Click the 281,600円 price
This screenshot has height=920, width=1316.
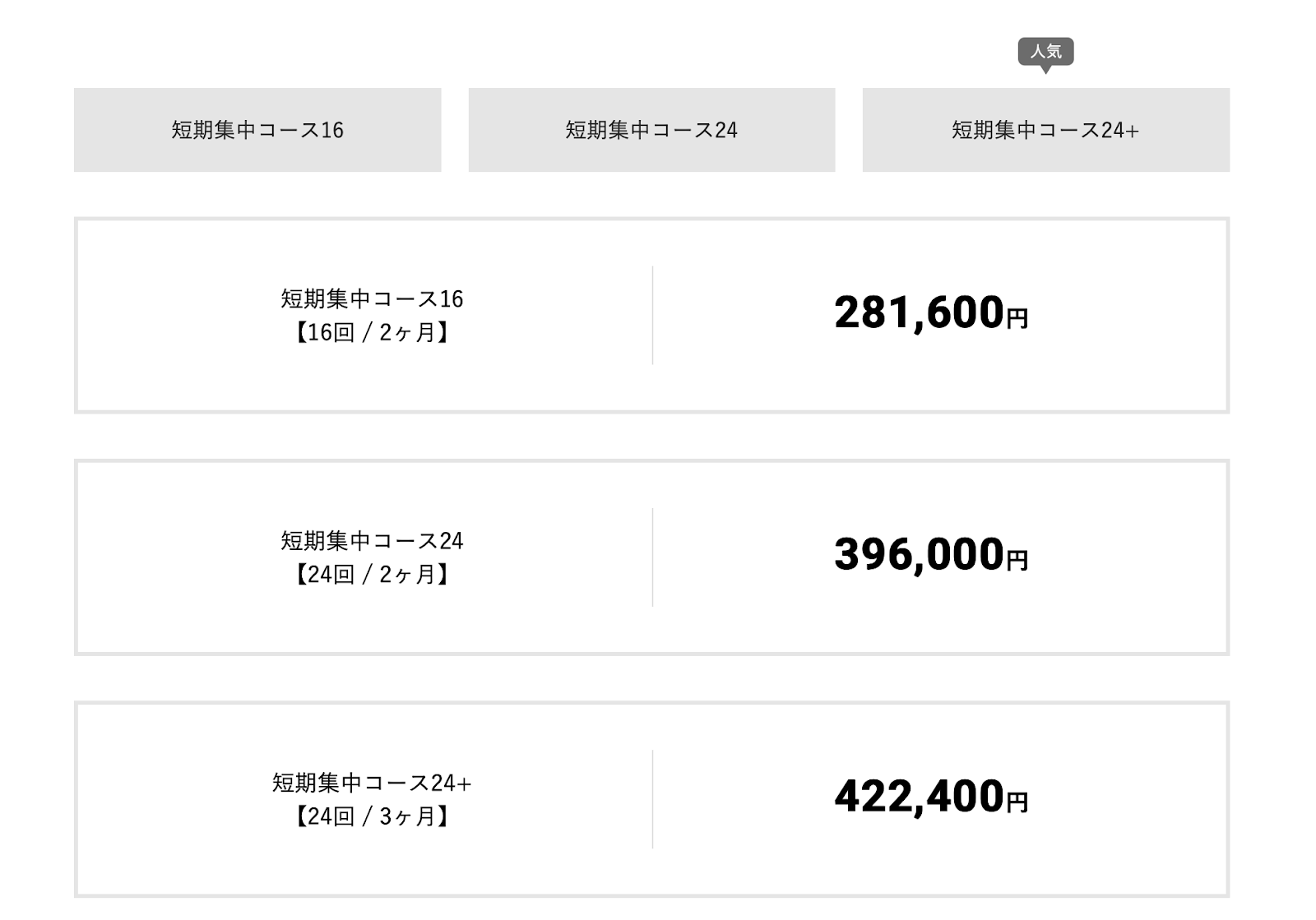pos(931,313)
